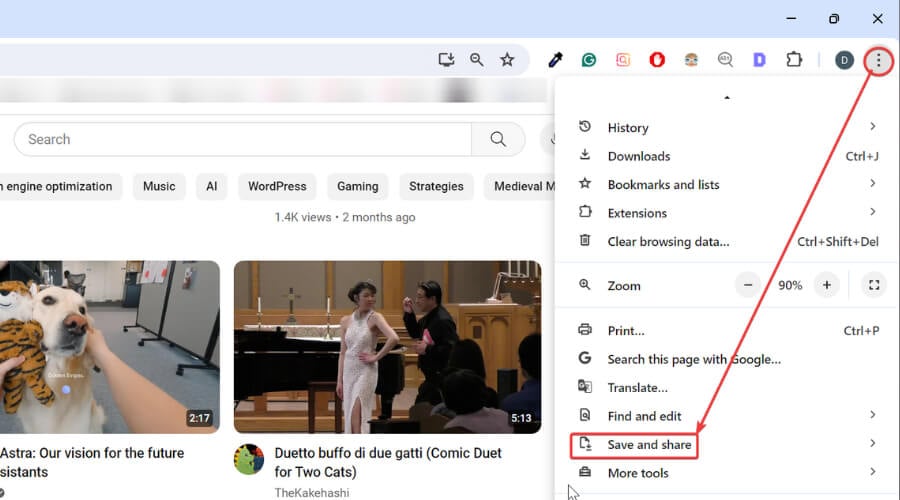Viewport: 900px width, 500px height.
Task: Increase zoom with the plus button
Action: [x=827, y=285]
